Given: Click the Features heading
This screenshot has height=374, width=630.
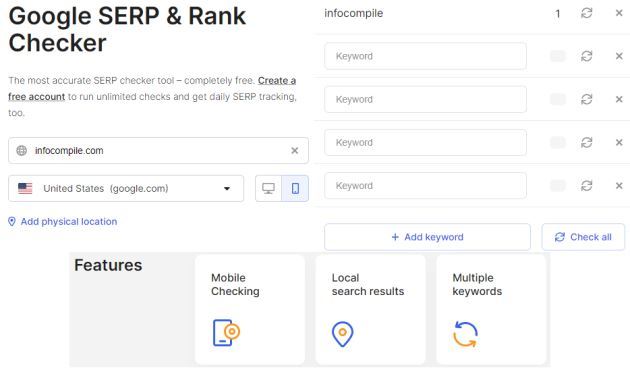Looking at the screenshot, I should pos(108,265).
